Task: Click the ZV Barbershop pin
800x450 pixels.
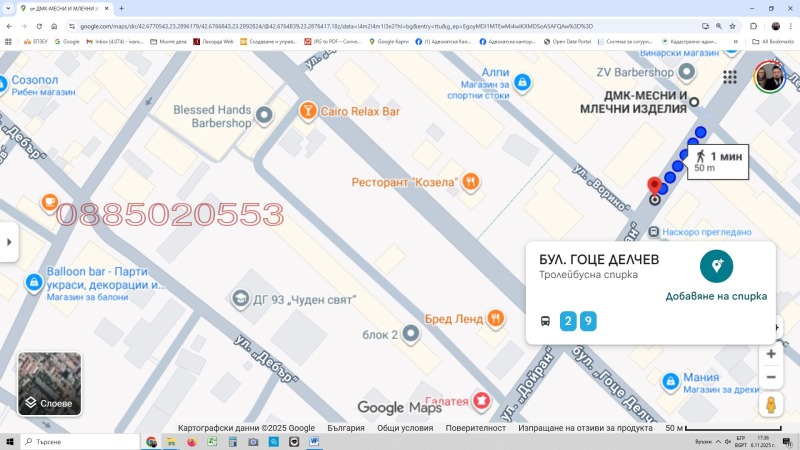Action: click(686, 72)
